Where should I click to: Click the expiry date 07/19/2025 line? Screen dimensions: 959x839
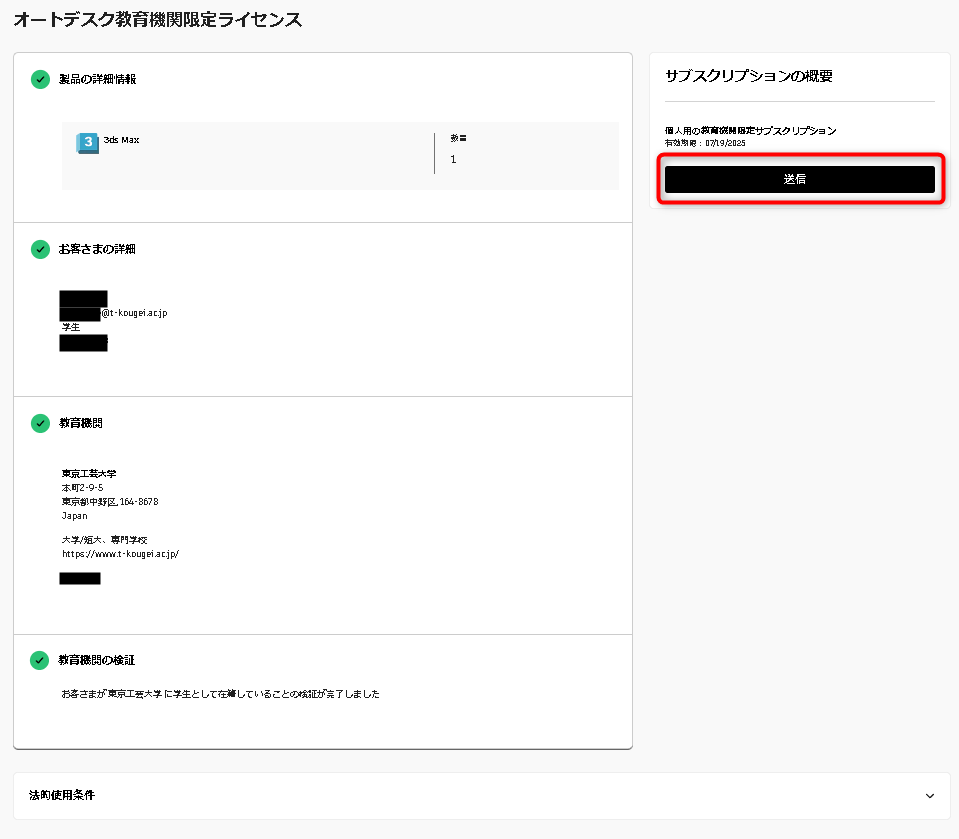click(705, 143)
